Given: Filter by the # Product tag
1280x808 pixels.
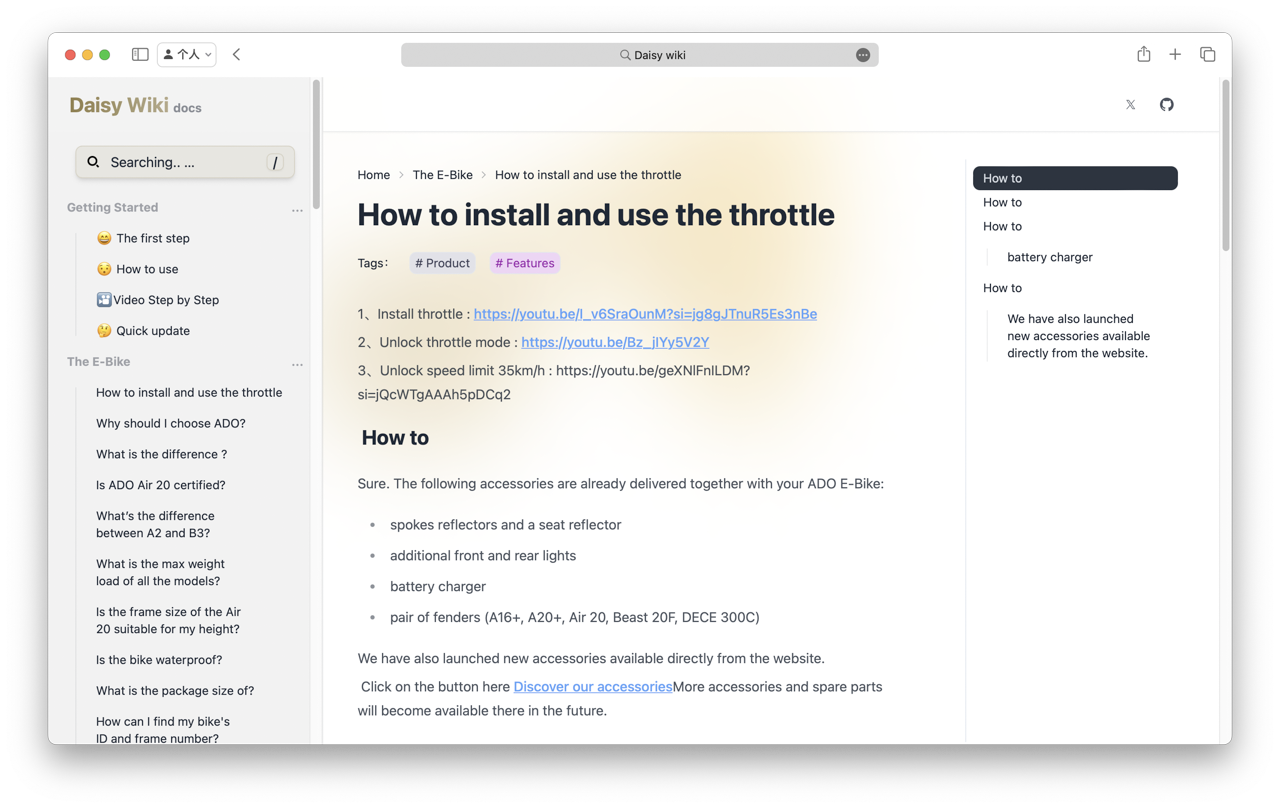Looking at the screenshot, I should click(x=442, y=263).
